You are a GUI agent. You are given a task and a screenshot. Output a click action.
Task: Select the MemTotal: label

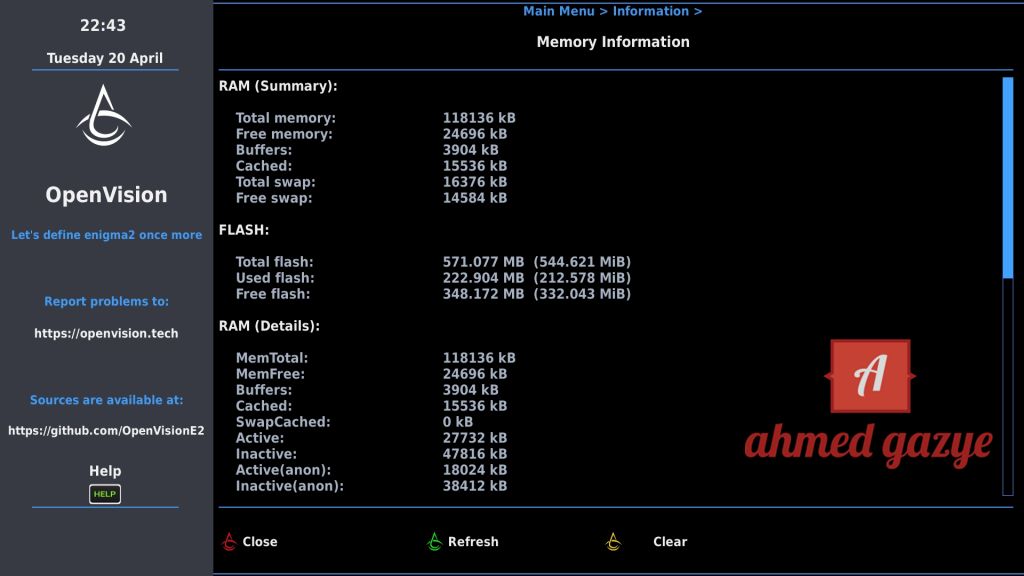[x=272, y=358]
